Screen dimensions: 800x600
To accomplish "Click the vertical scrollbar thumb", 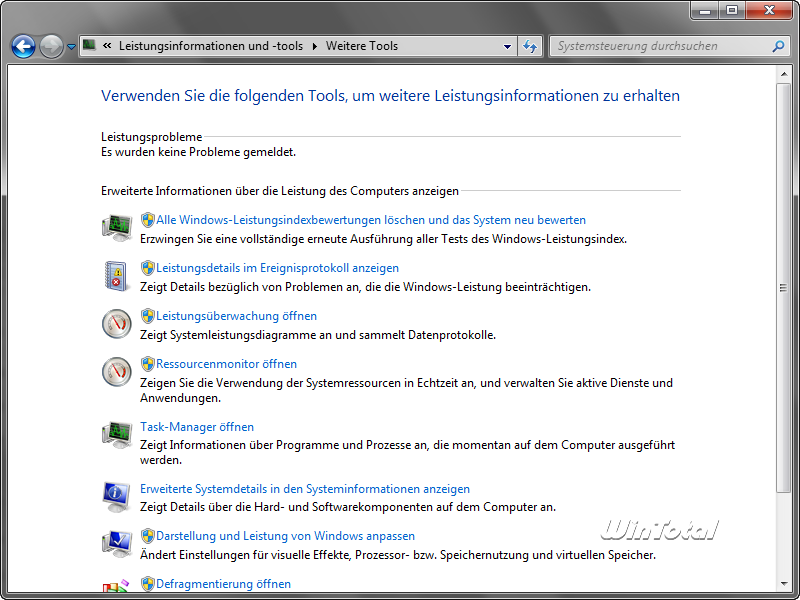I will click(783, 288).
